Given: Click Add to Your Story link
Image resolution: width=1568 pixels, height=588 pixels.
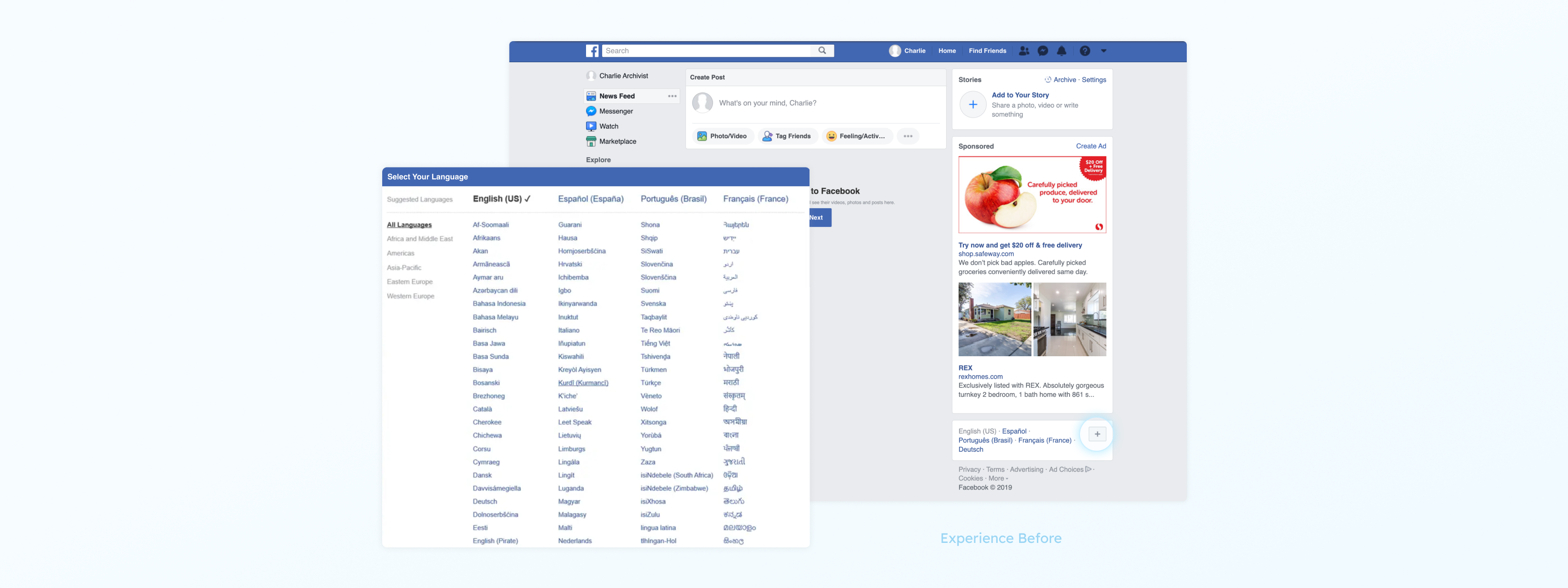Looking at the screenshot, I should [1020, 96].
